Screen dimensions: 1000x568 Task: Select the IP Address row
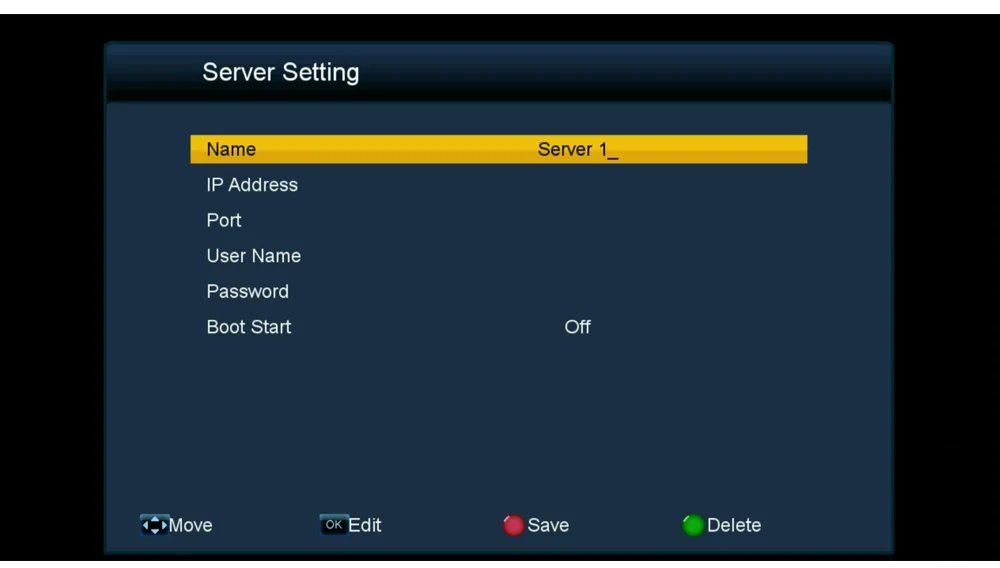point(498,185)
